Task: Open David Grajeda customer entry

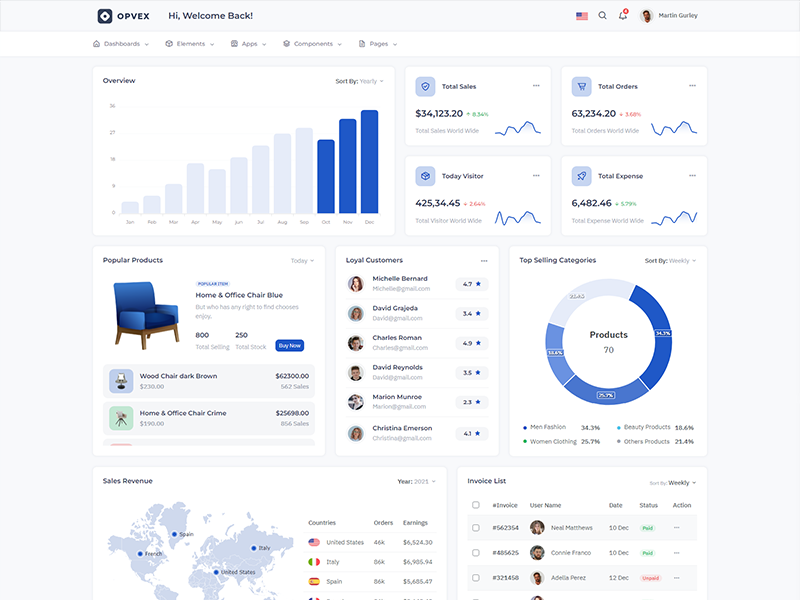Action: coord(417,313)
